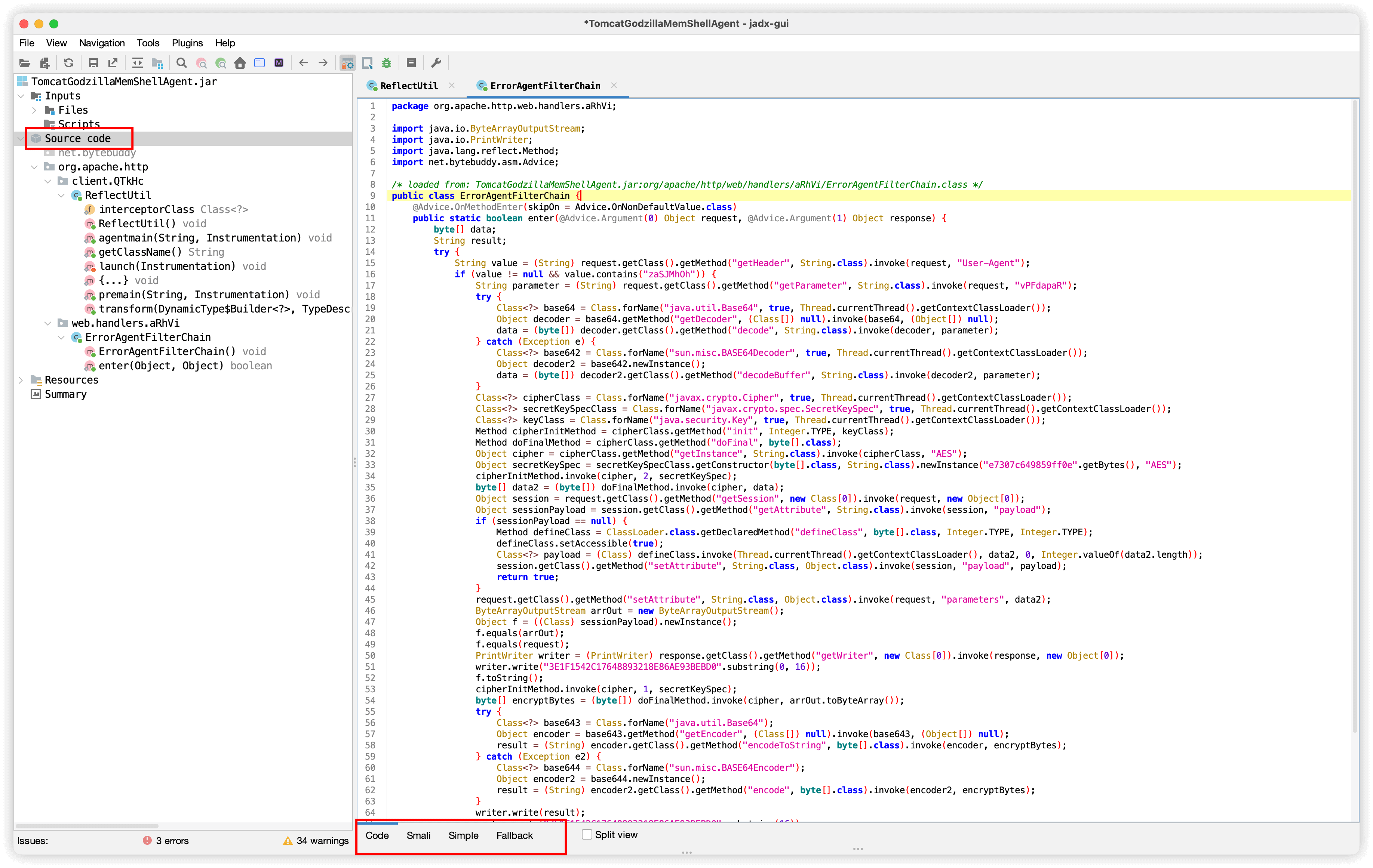Image resolution: width=1373 pixels, height=868 pixels.
Task: Click the Reload files icon
Action: [69, 63]
